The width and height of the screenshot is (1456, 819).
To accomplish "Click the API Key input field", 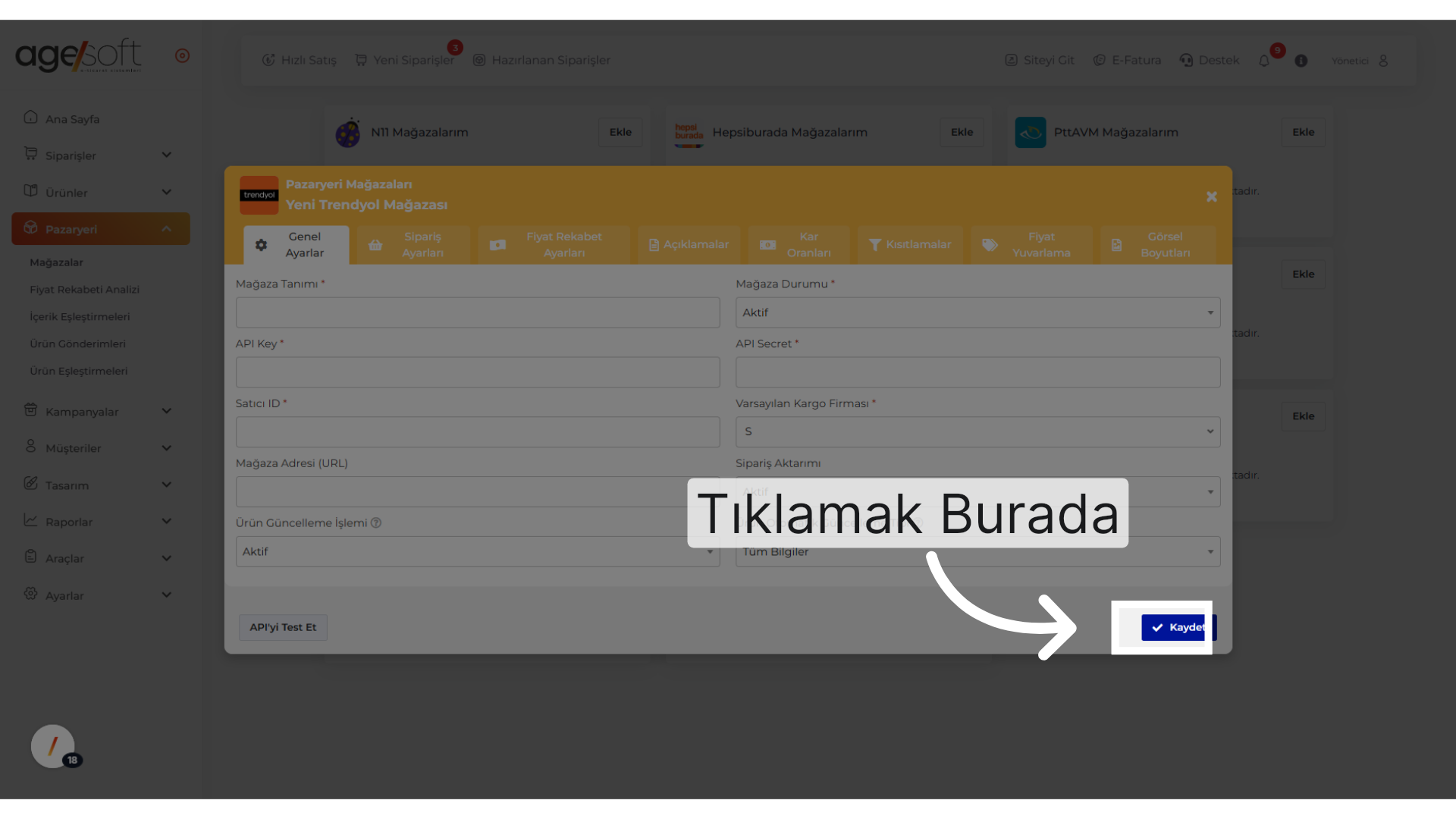I will [x=478, y=372].
